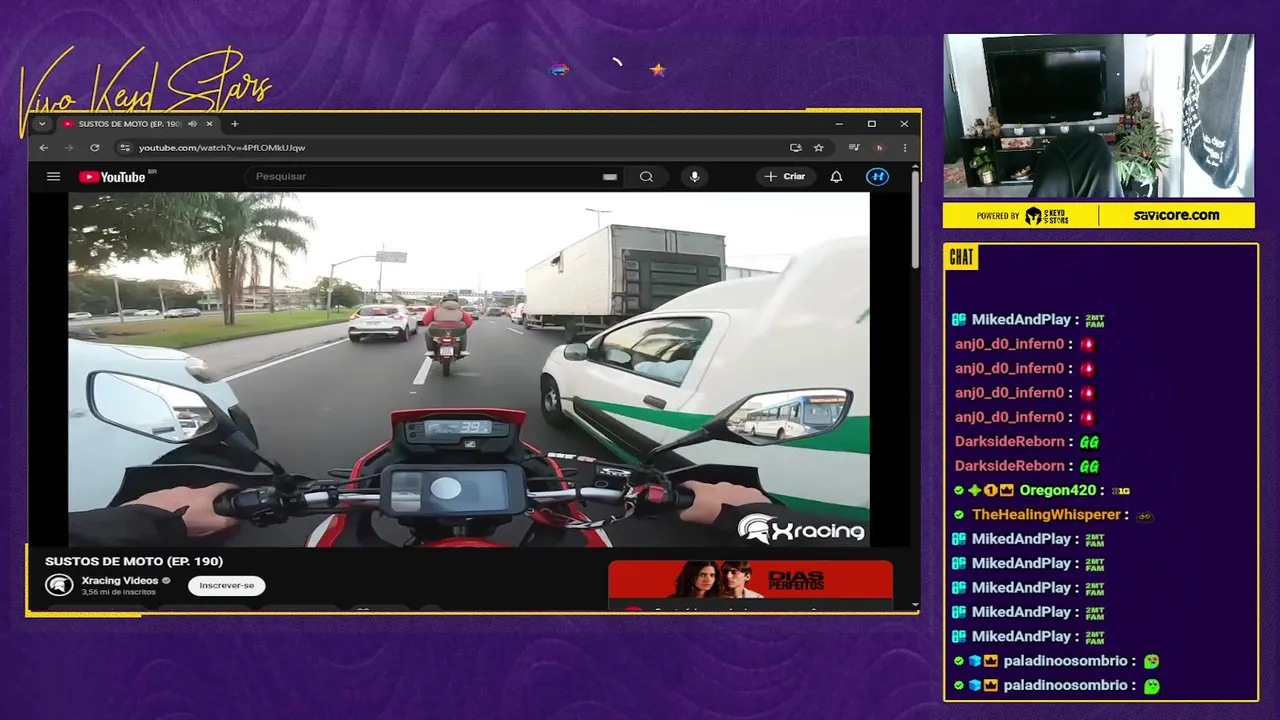This screenshot has width=1280, height=720.
Task: Go back to the previous page
Action: [x=43, y=148]
